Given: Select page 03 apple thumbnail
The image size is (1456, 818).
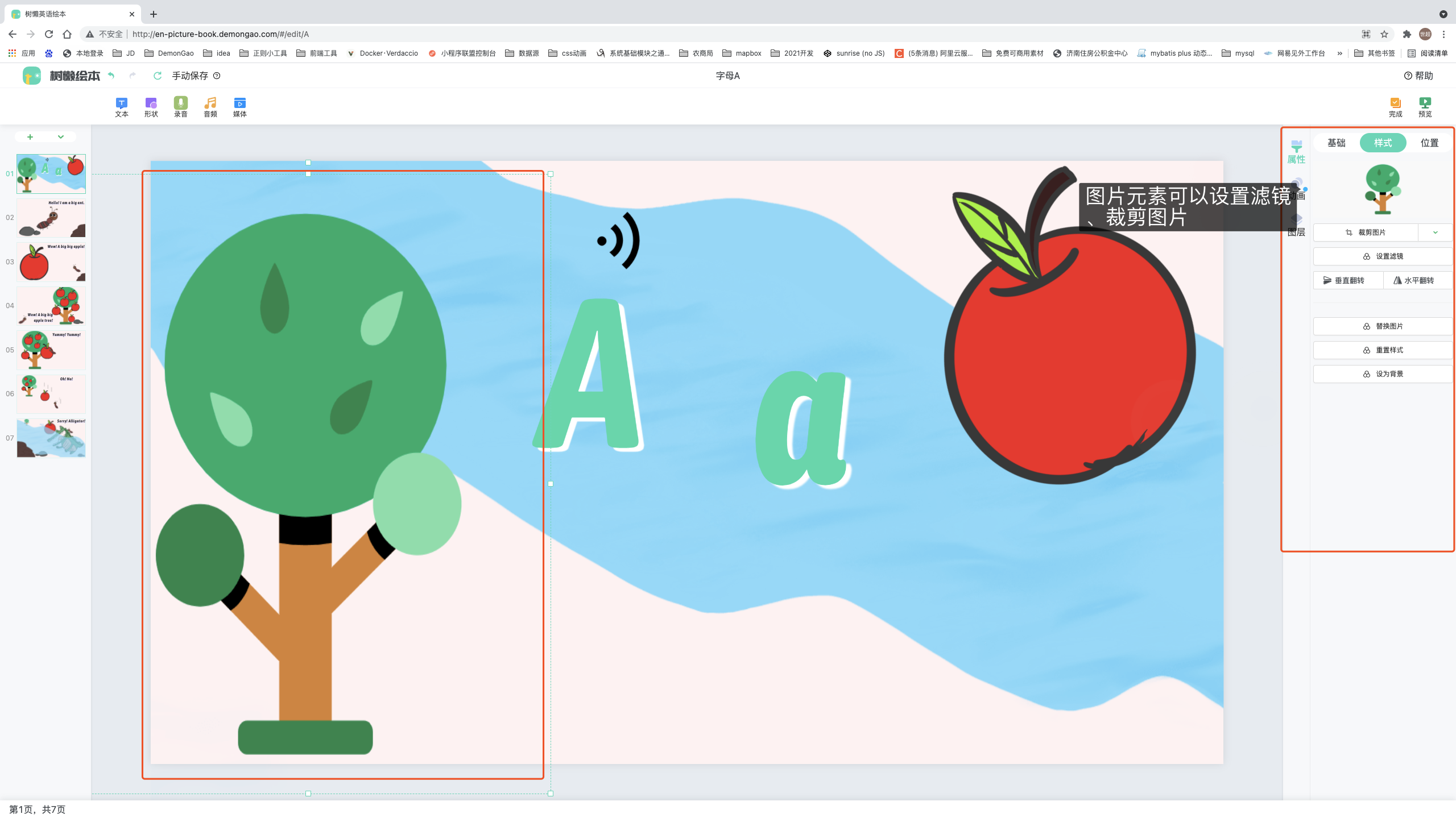Looking at the screenshot, I should point(51,262).
